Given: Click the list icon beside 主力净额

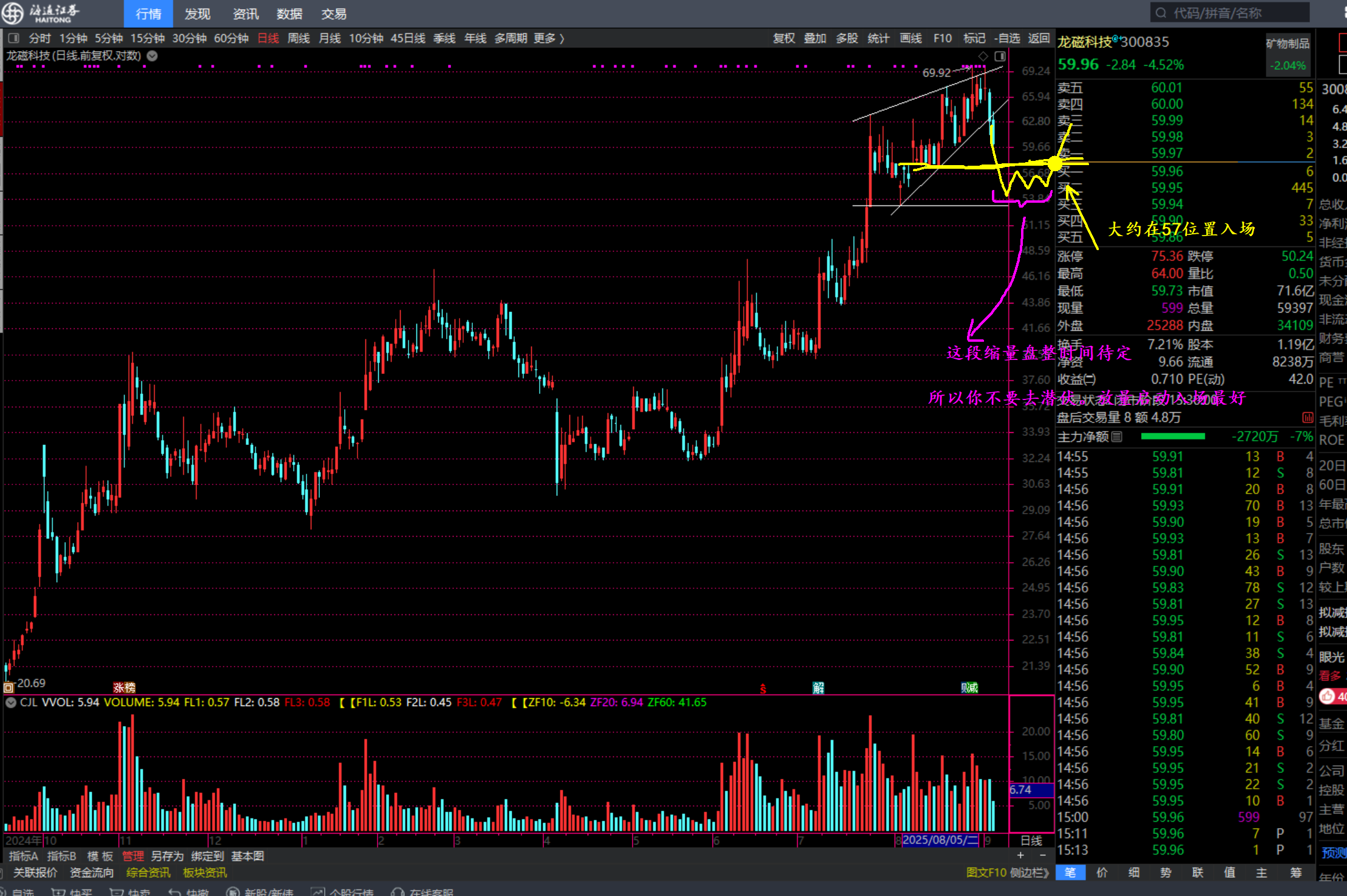Looking at the screenshot, I should pyautogui.click(x=1117, y=436).
